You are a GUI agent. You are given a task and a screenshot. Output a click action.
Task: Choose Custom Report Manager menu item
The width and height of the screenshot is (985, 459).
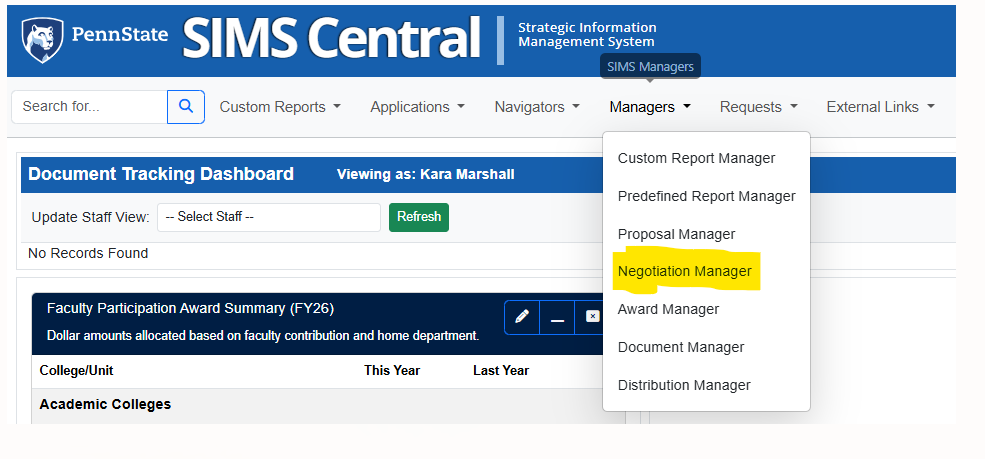(696, 158)
